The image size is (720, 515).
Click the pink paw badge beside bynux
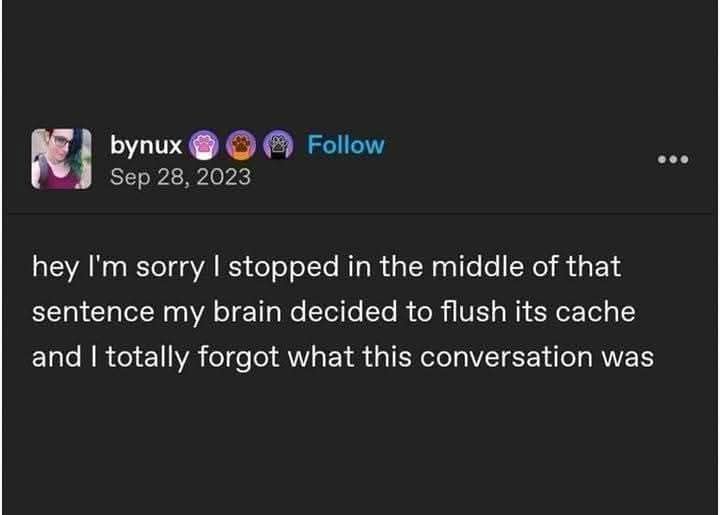[x=206, y=146]
